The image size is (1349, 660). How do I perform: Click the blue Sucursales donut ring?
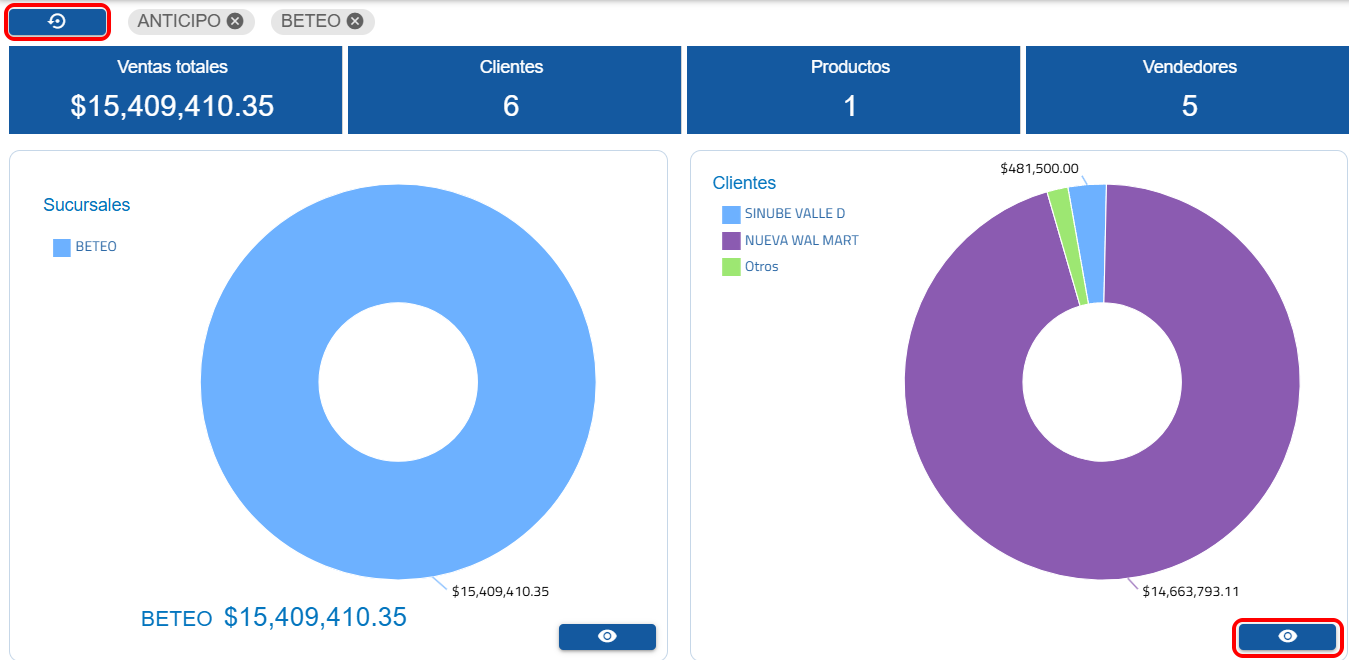(260, 382)
